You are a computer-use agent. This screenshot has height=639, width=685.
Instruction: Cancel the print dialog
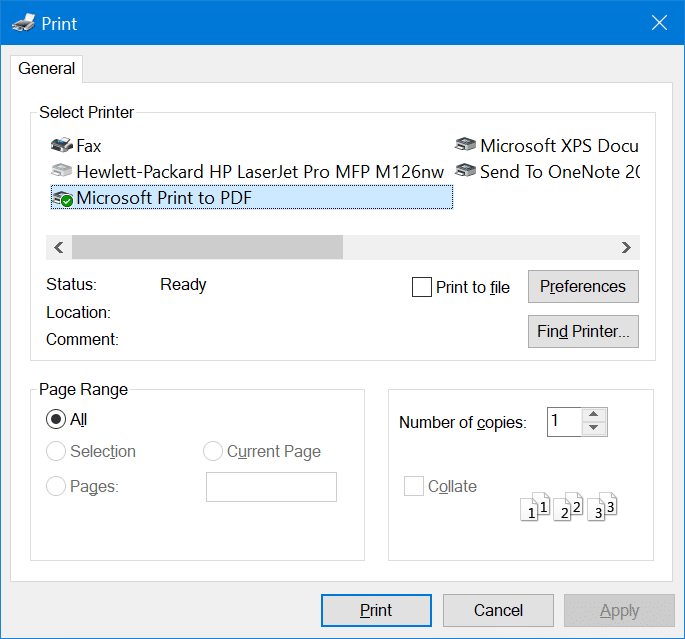pyautogui.click(x=498, y=610)
